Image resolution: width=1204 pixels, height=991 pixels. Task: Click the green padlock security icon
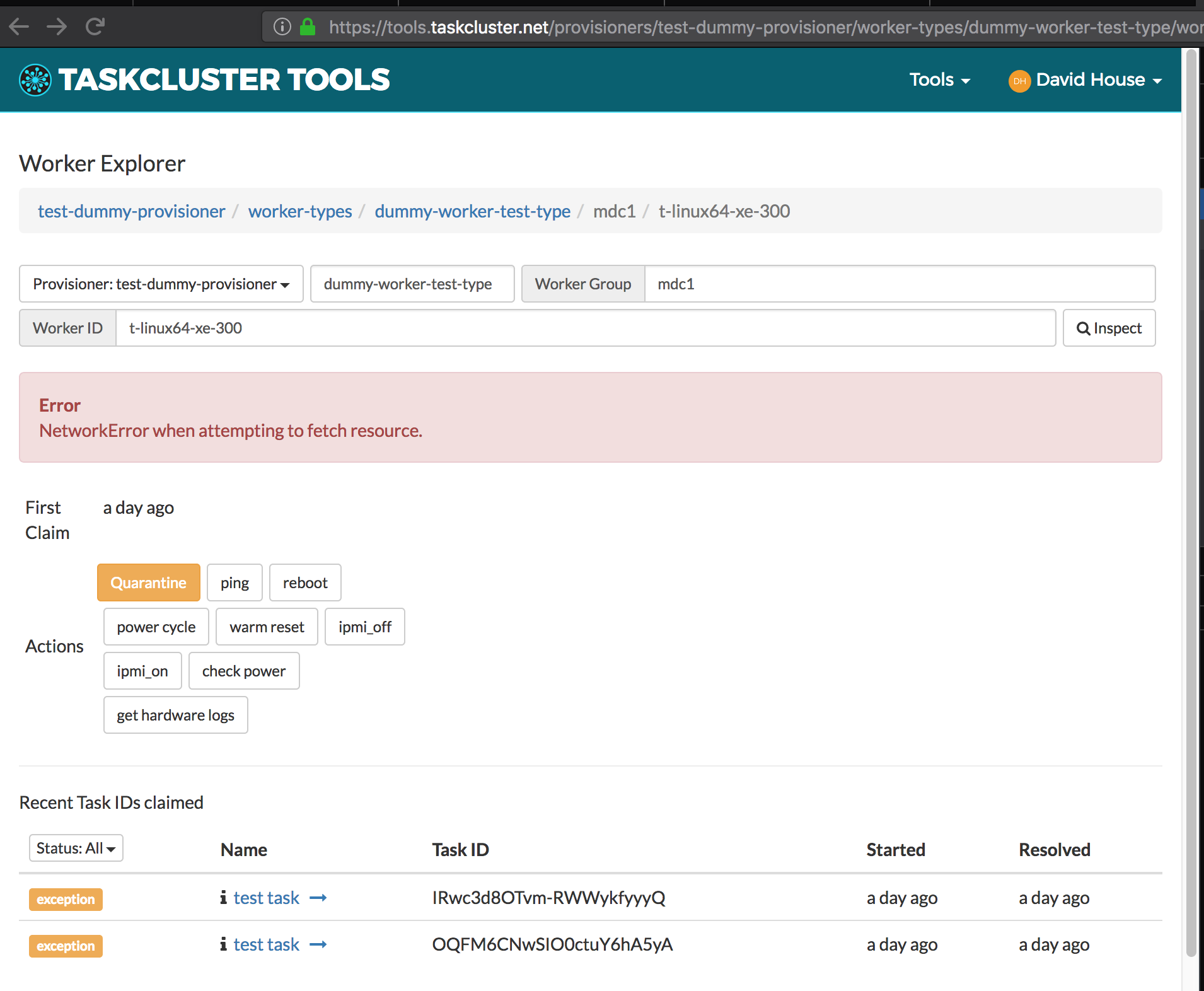point(308,26)
